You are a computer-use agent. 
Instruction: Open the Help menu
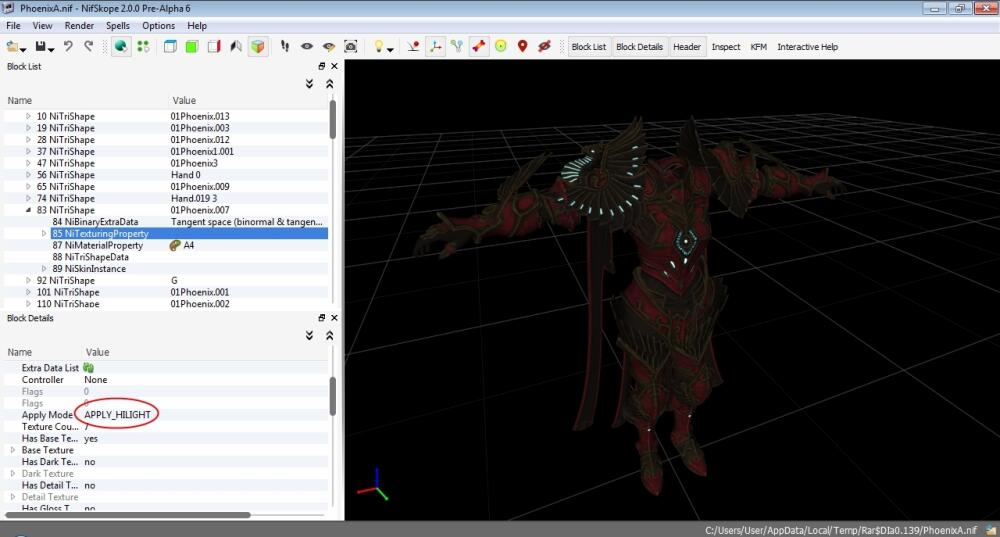pyautogui.click(x=197, y=26)
